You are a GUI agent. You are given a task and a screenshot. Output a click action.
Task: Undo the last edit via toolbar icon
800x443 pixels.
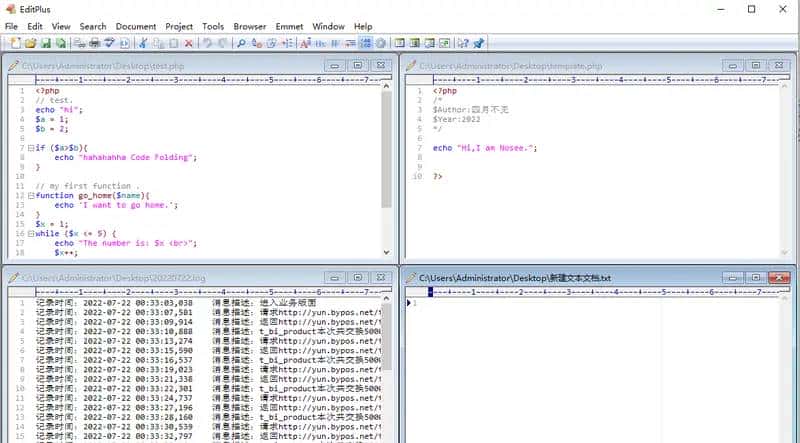coord(207,43)
